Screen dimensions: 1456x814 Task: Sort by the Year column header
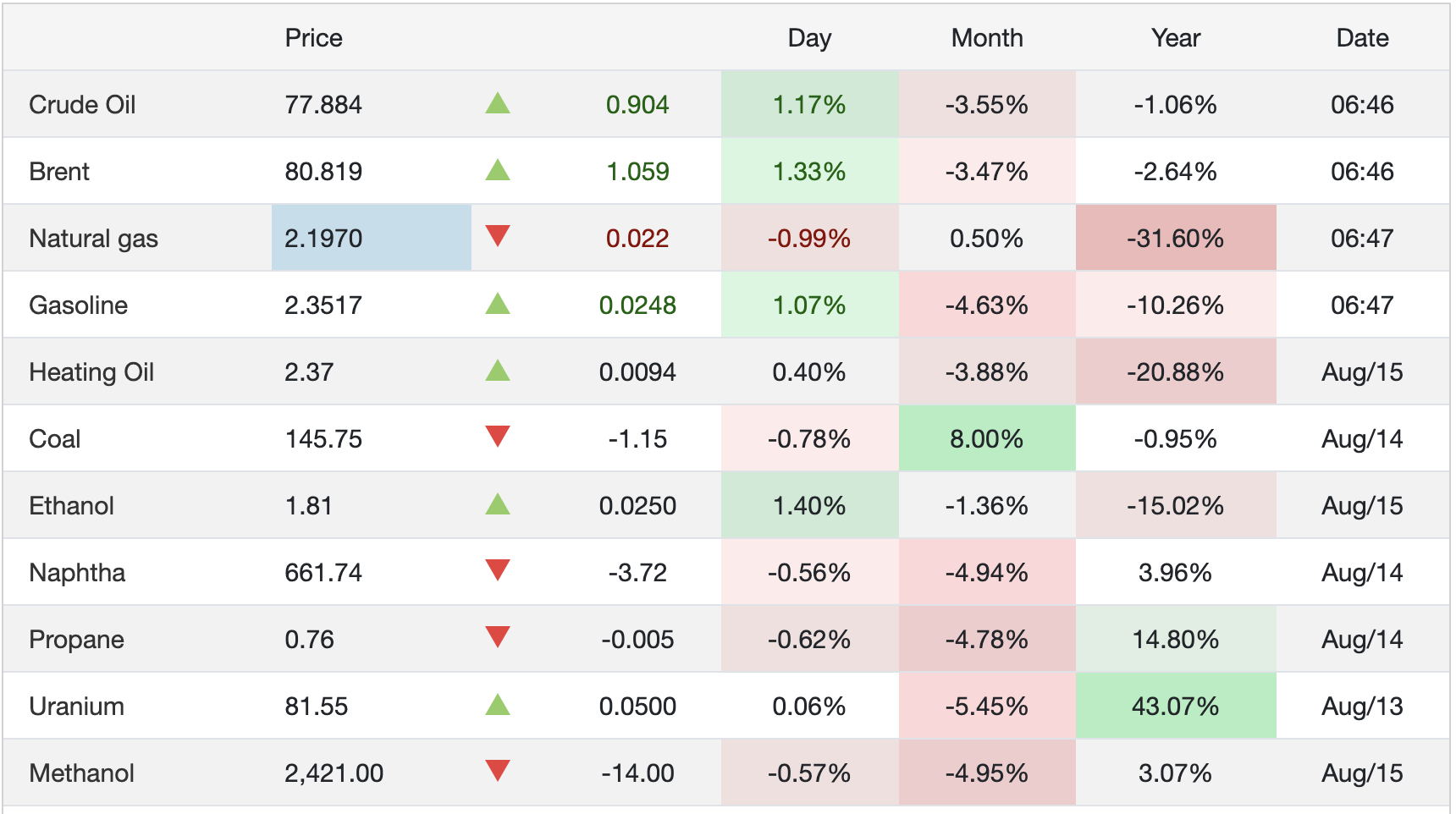pos(1176,38)
